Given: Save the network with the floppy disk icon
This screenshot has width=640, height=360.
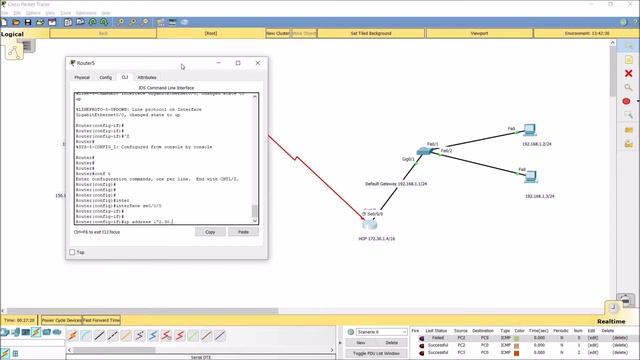Looking at the screenshot, I should pyautogui.click(x=28, y=22).
